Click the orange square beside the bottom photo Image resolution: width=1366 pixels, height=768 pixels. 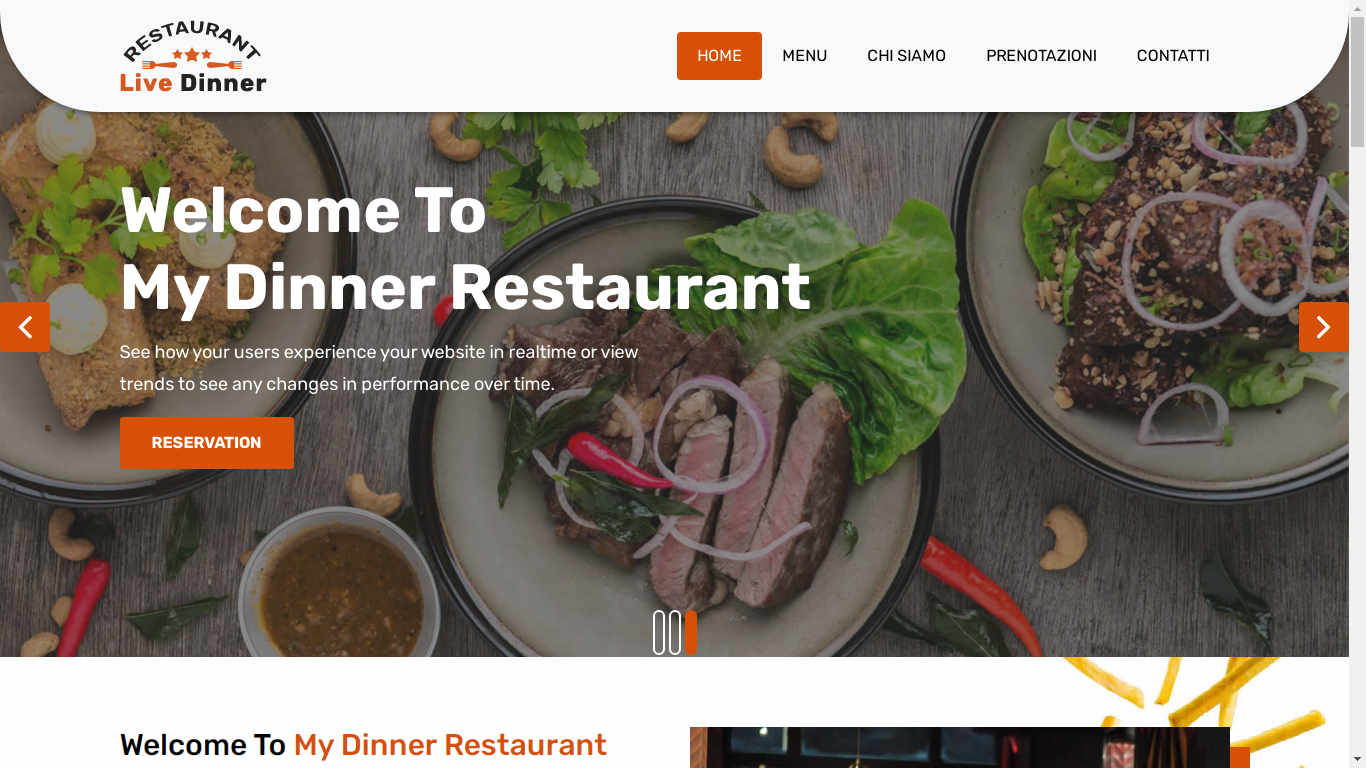pos(1240,757)
